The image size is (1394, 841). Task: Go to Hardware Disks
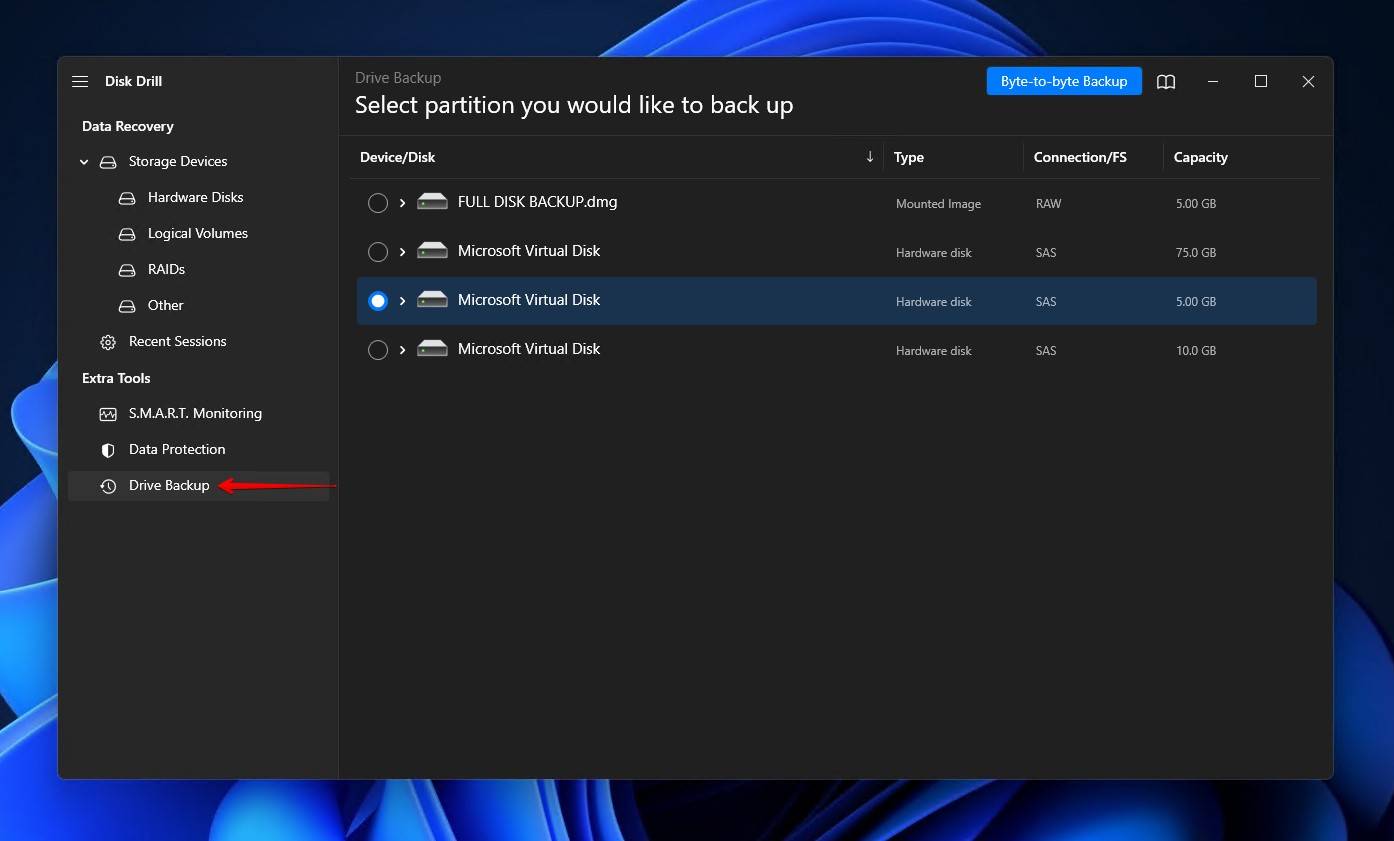click(196, 198)
